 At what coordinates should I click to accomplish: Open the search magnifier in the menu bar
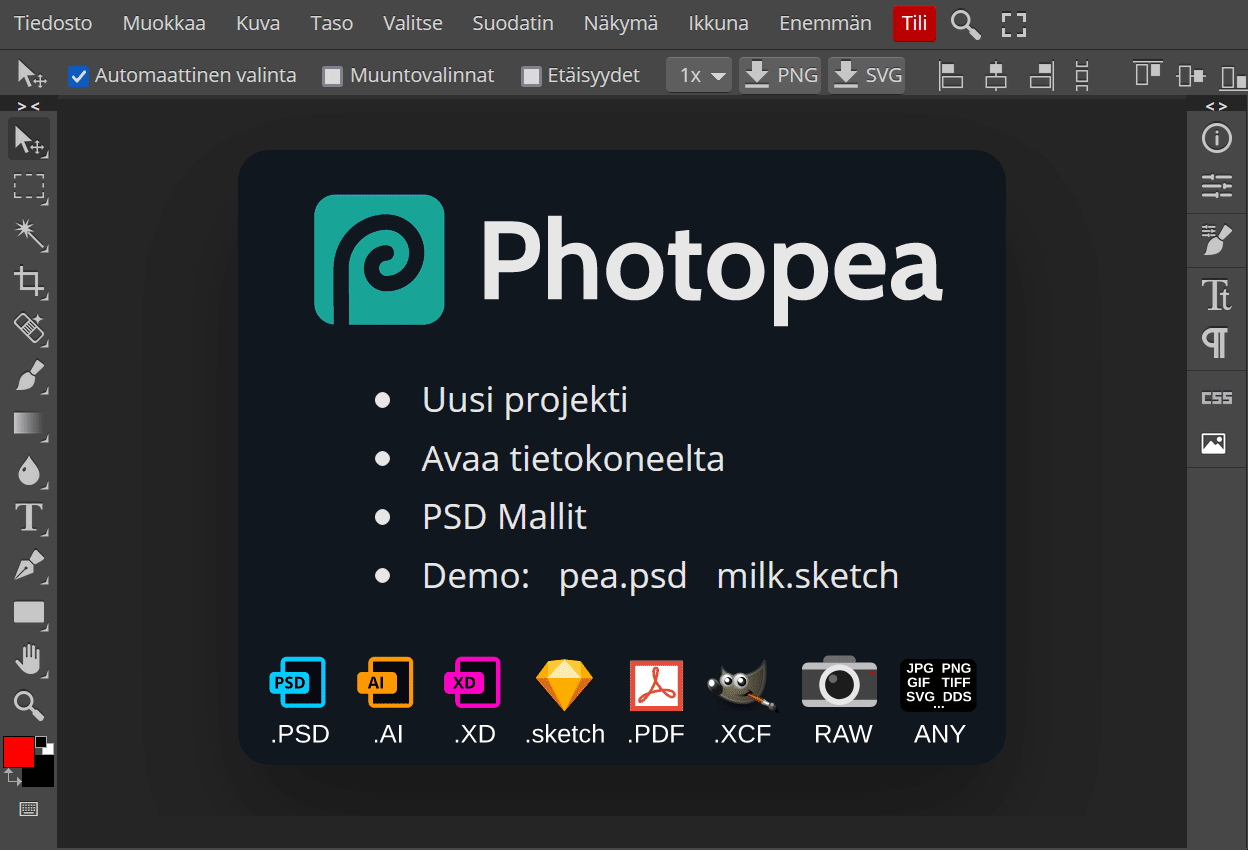[965, 24]
